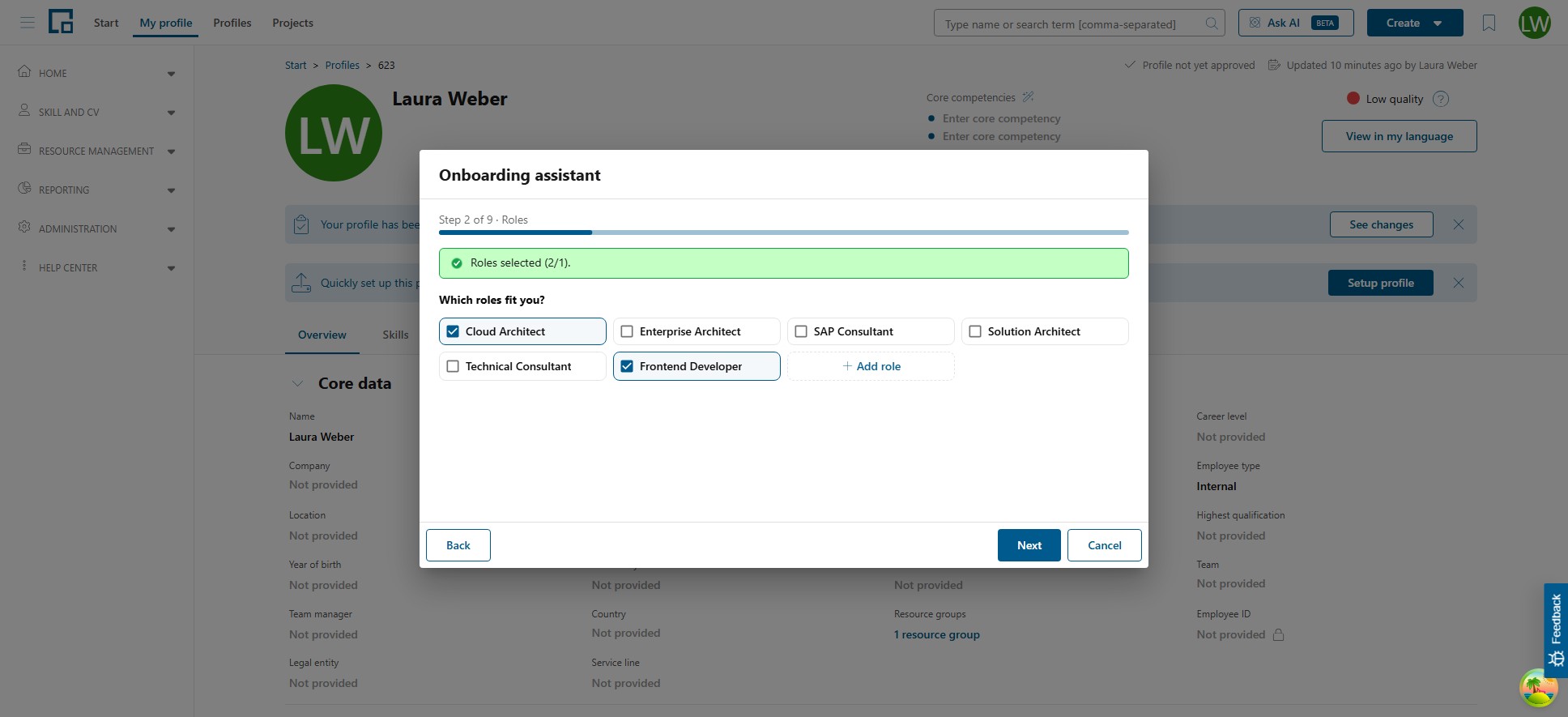Open the bookmarks icon
This screenshot has width=1568, height=717.
pos(1489,23)
